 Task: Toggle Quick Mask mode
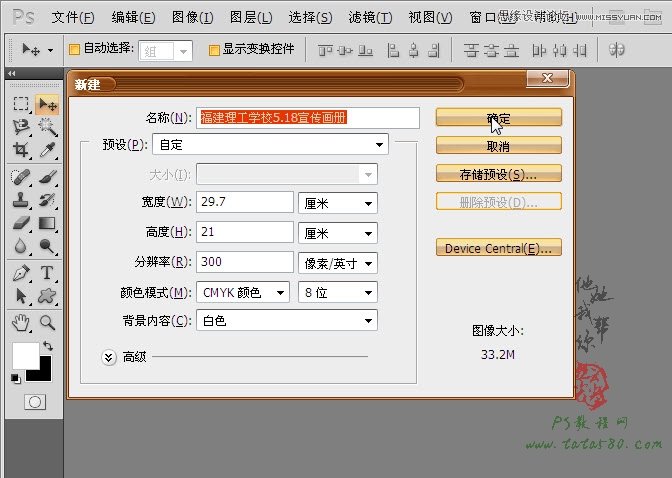35,402
